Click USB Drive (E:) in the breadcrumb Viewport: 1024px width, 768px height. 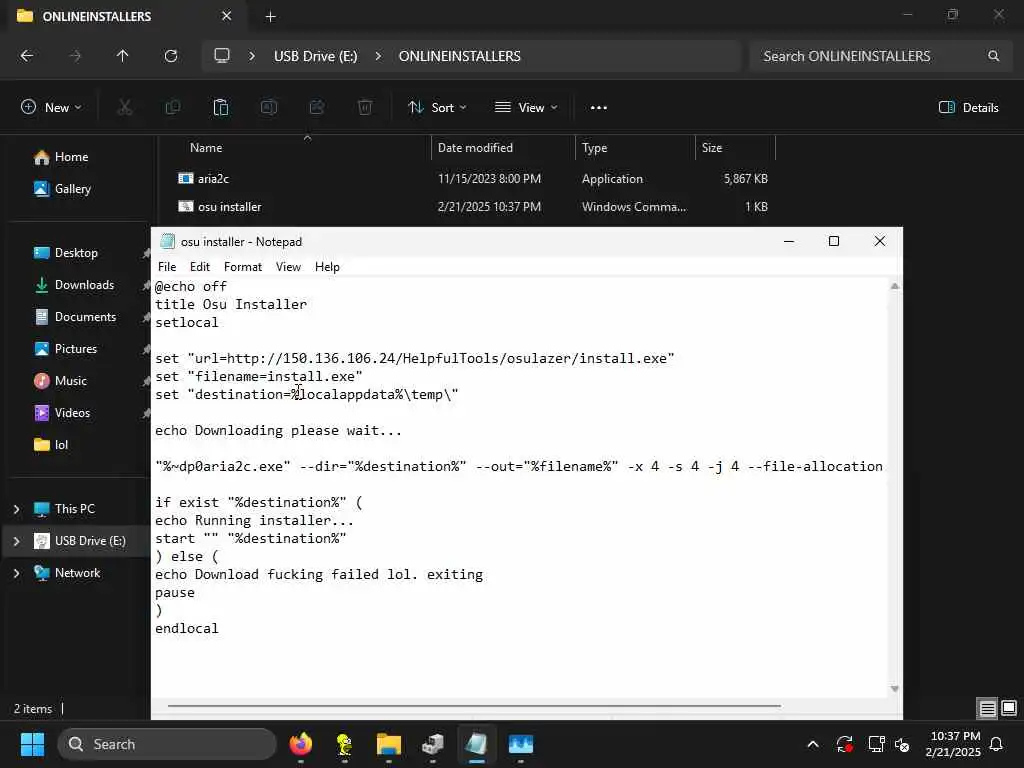(x=315, y=56)
